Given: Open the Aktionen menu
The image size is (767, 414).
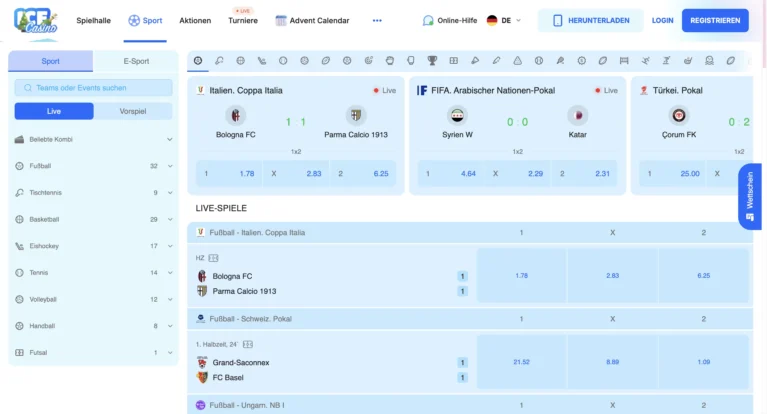Looking at the screenshot, I should pyautogui.click(x=195, y=21).
